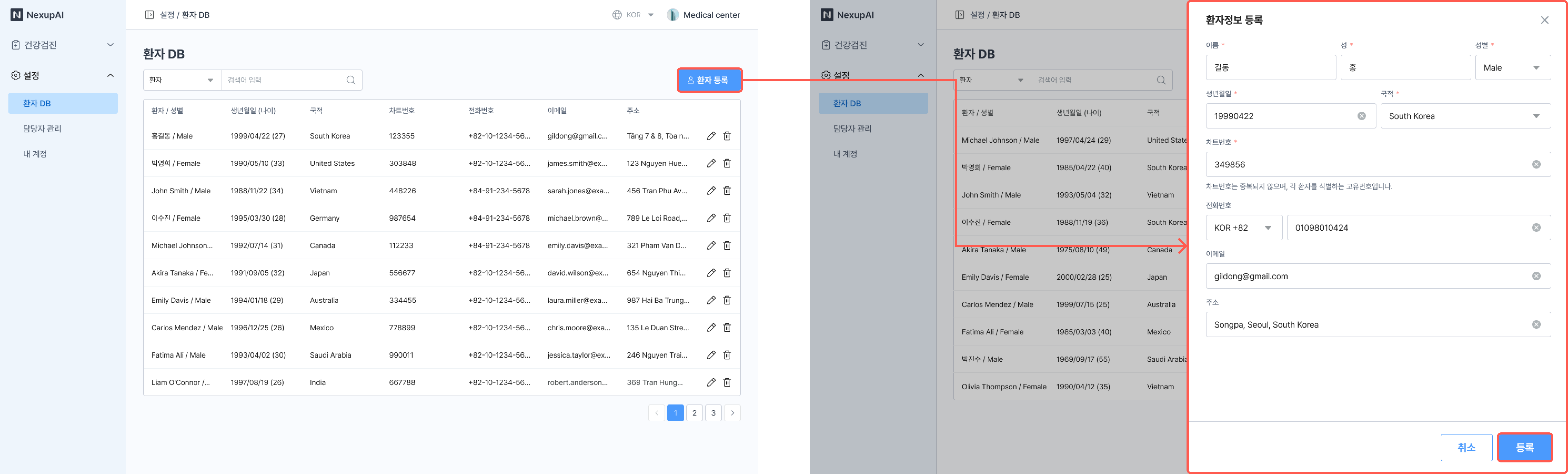Open the KOR +82 country code dropdown
1568x474 pixels.
coord(1243,228)
